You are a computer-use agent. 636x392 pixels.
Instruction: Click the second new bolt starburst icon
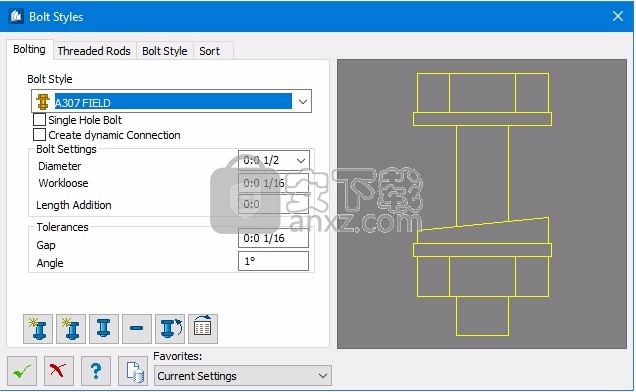71,329
